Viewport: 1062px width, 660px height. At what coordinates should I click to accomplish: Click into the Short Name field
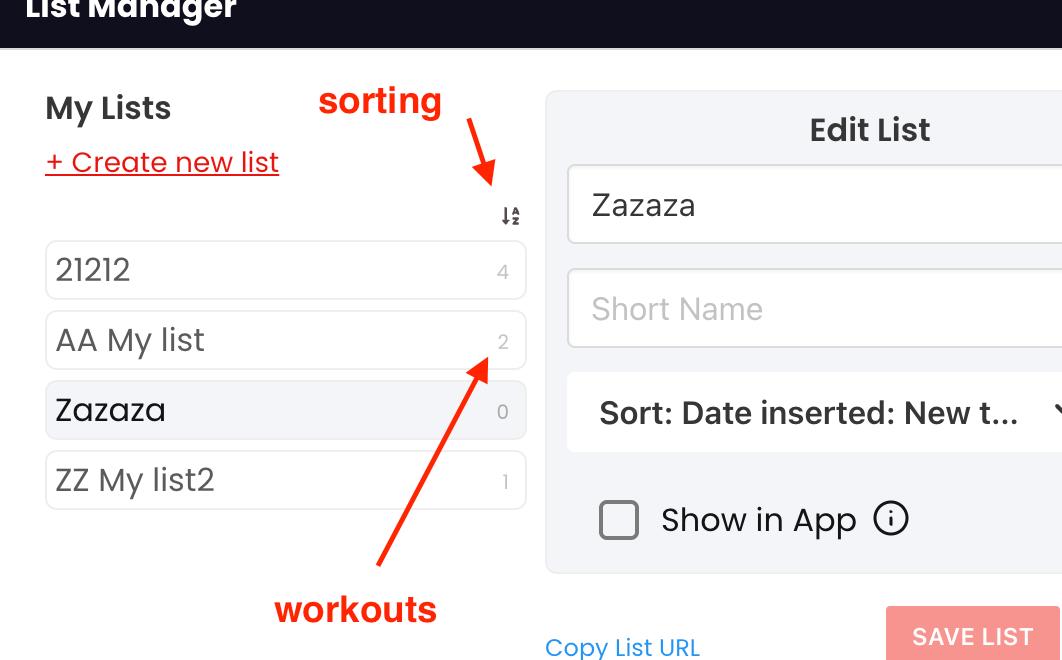tap(814, 308)
